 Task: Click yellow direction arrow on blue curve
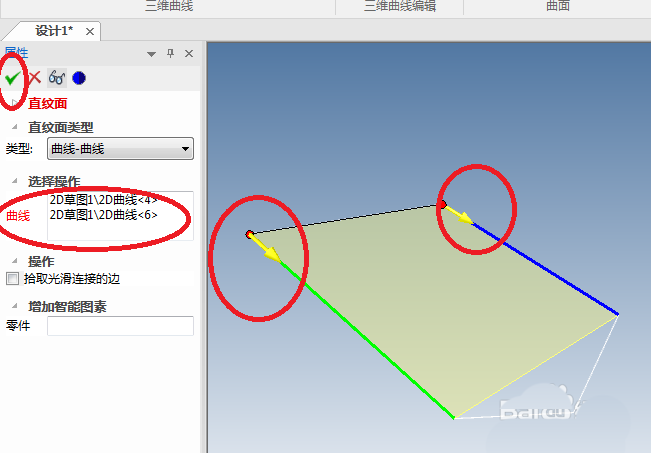[458, 214]
